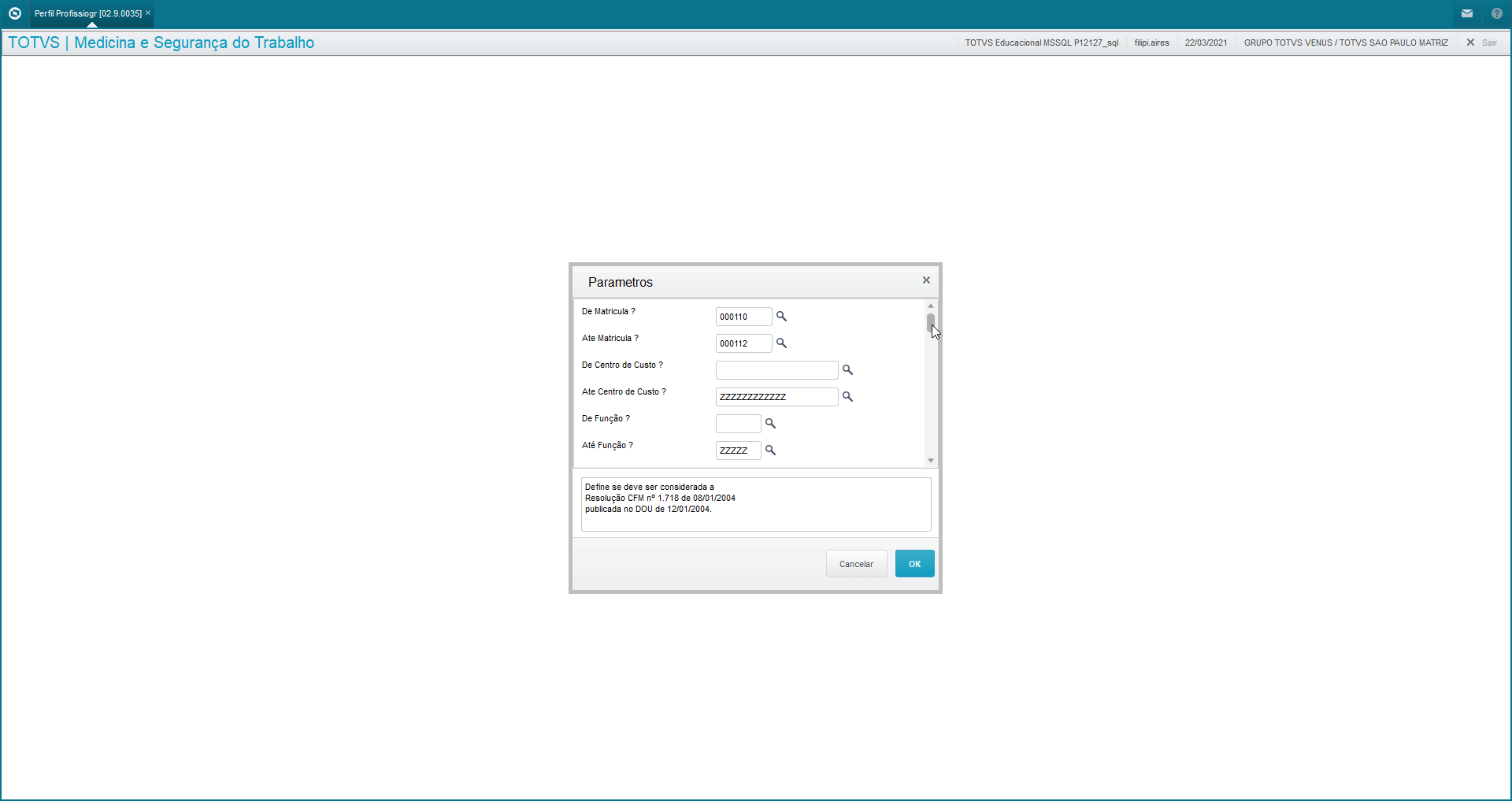Click the TOTVS logo icon
Image resolution: width=1512 pixels, height=801 pixels.
click(x=14, y=13)
